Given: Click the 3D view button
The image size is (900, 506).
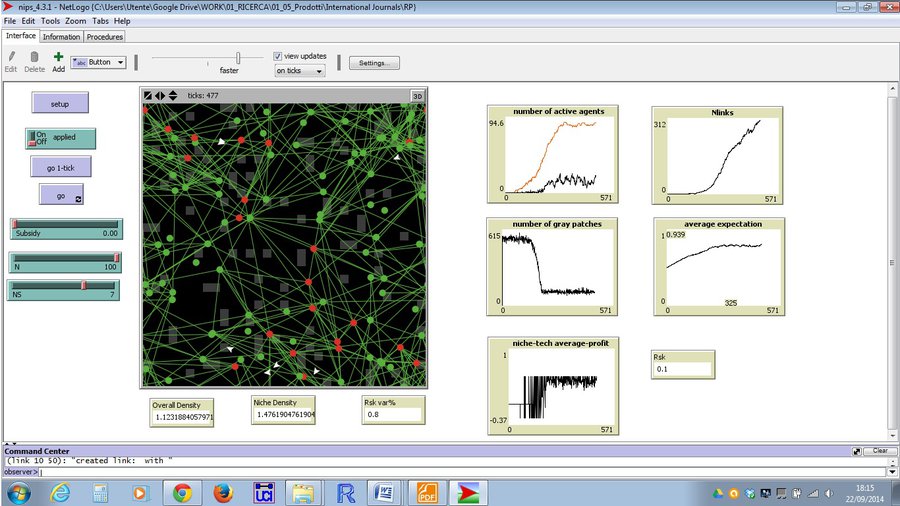Looking at the screenshot, I should pyautogui.click(x=418, y=96).
